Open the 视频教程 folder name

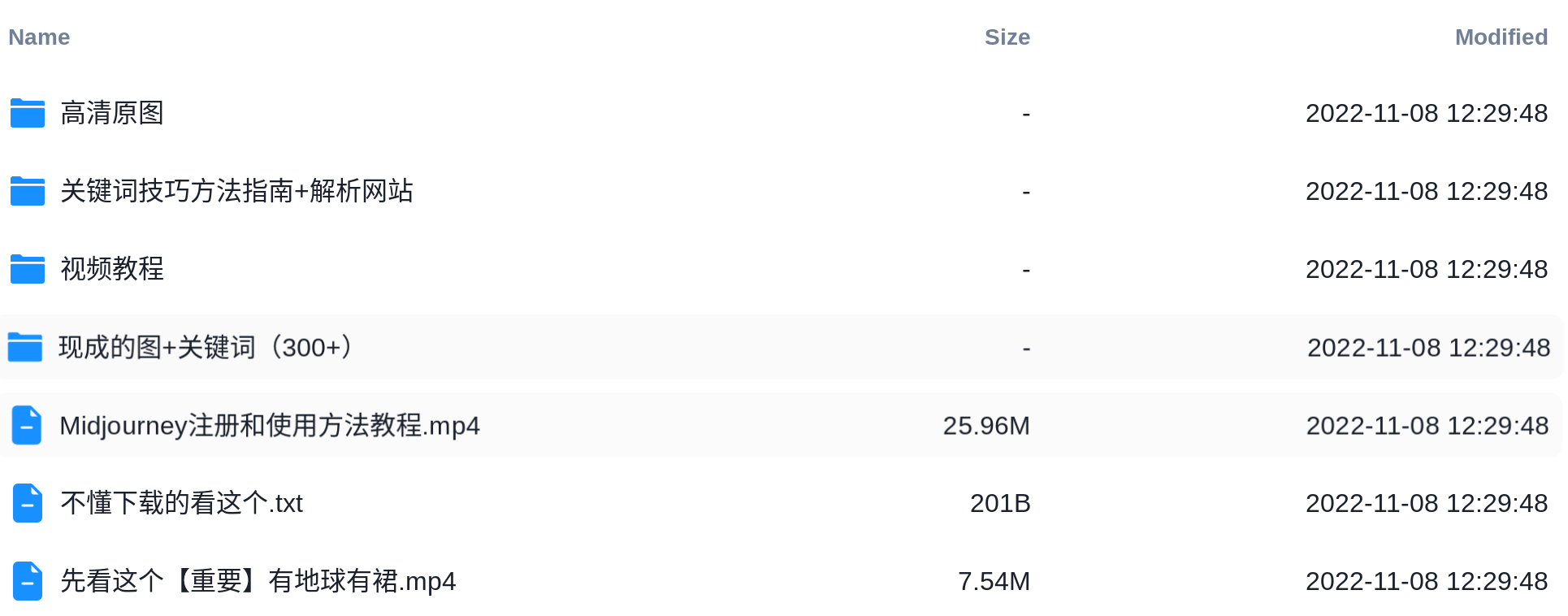tap(112, 269)
